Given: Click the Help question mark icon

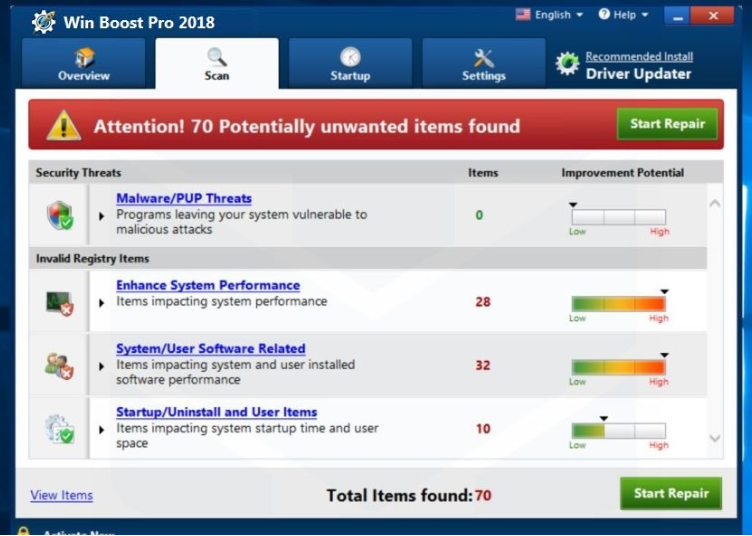Looking at the screenshot, I should coord(604,14).
